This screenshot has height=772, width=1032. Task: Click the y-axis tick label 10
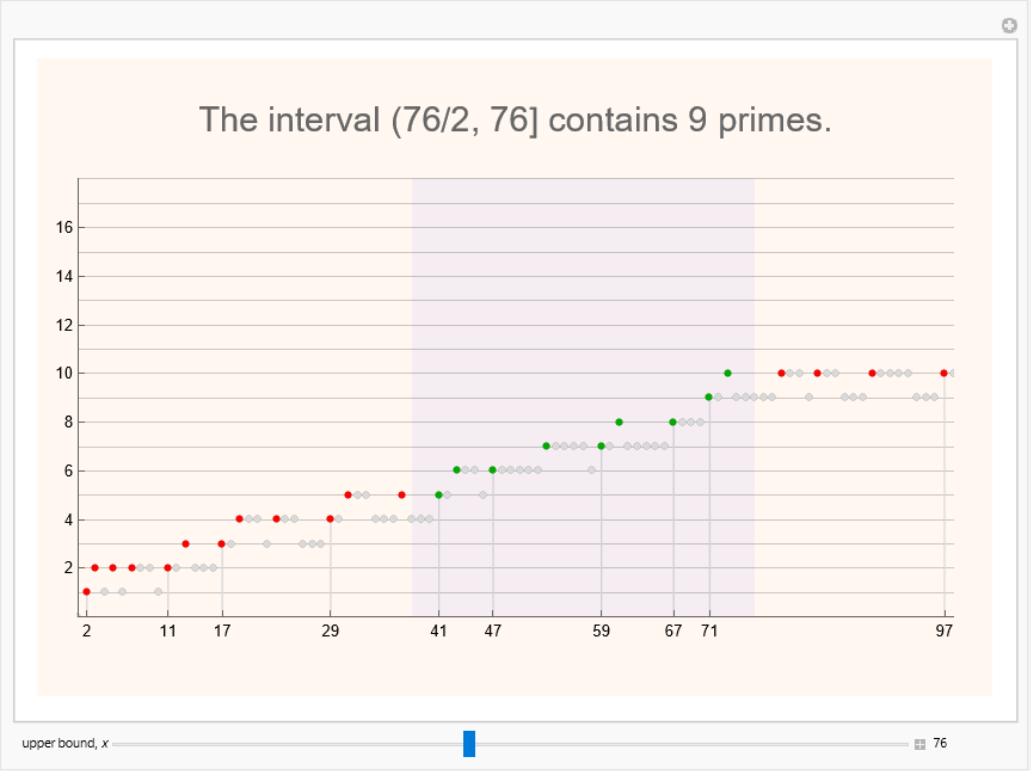point(64,374)
